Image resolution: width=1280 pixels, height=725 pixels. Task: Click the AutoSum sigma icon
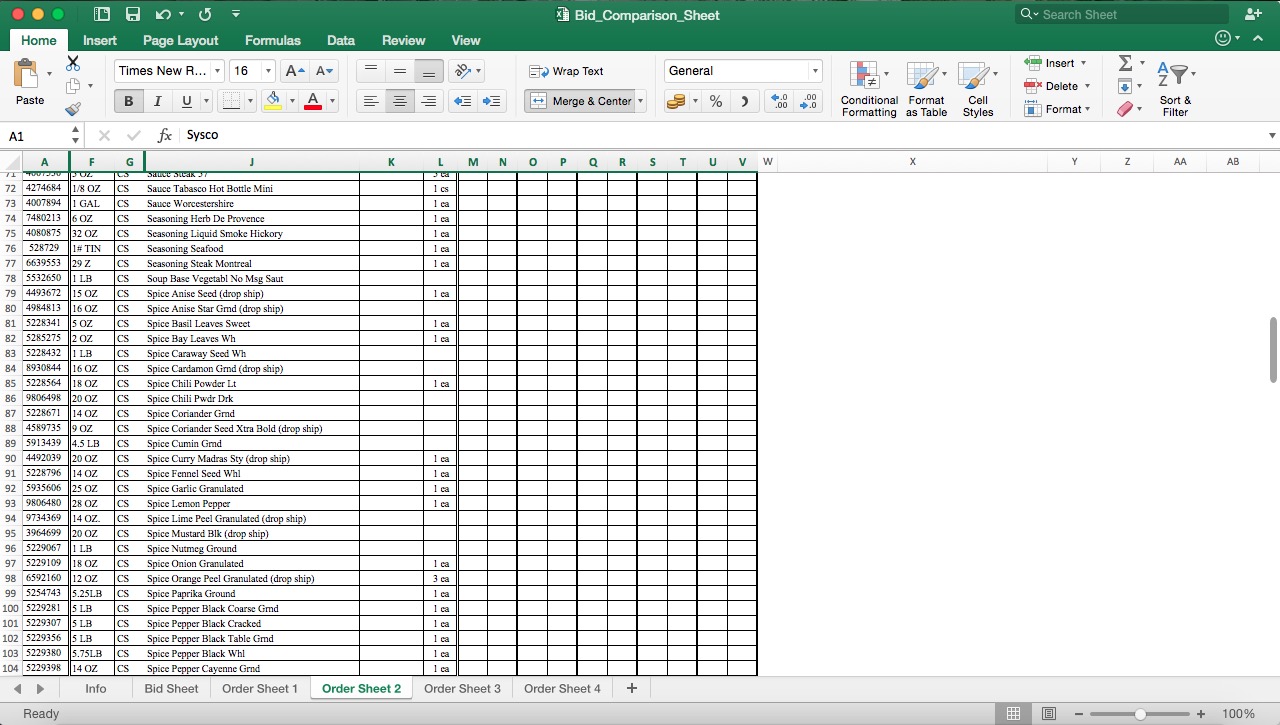click(x=1125, y=63)
